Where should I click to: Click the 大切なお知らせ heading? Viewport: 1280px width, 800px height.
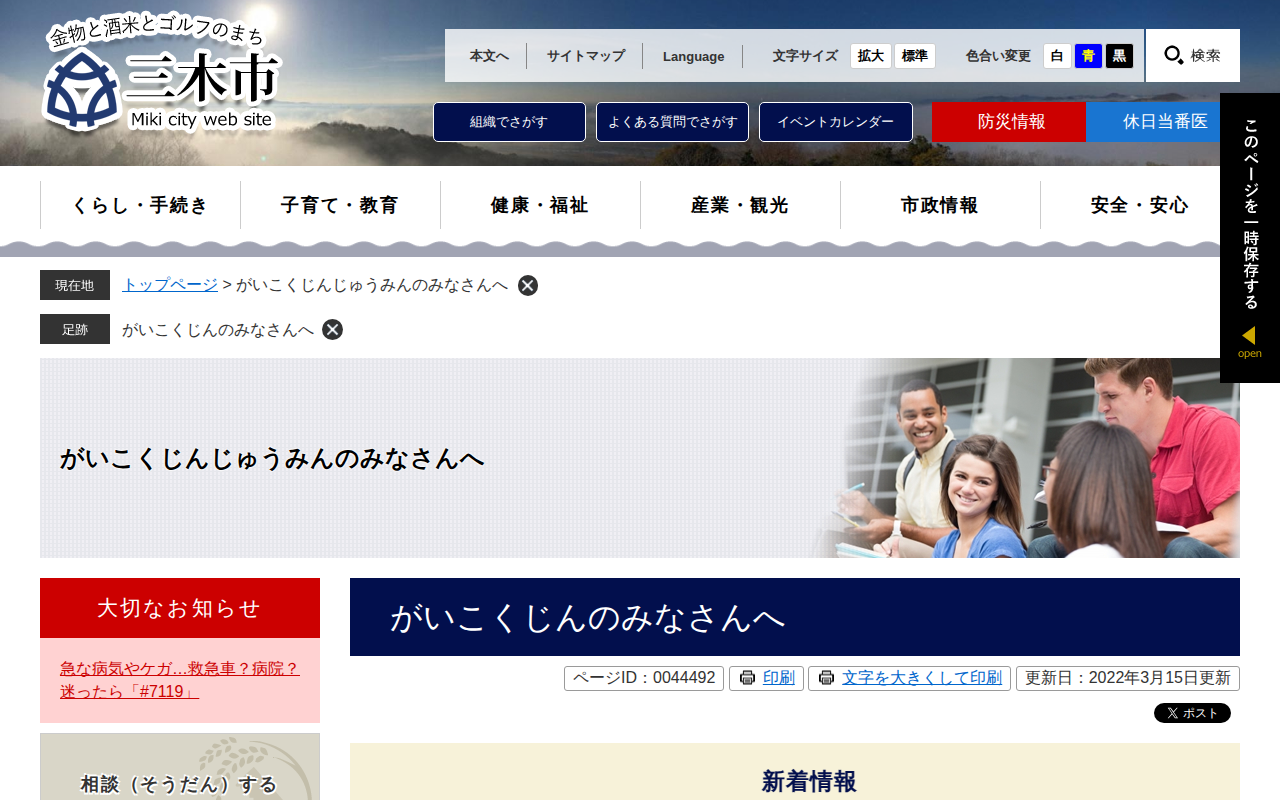click(x=180, y=608)
